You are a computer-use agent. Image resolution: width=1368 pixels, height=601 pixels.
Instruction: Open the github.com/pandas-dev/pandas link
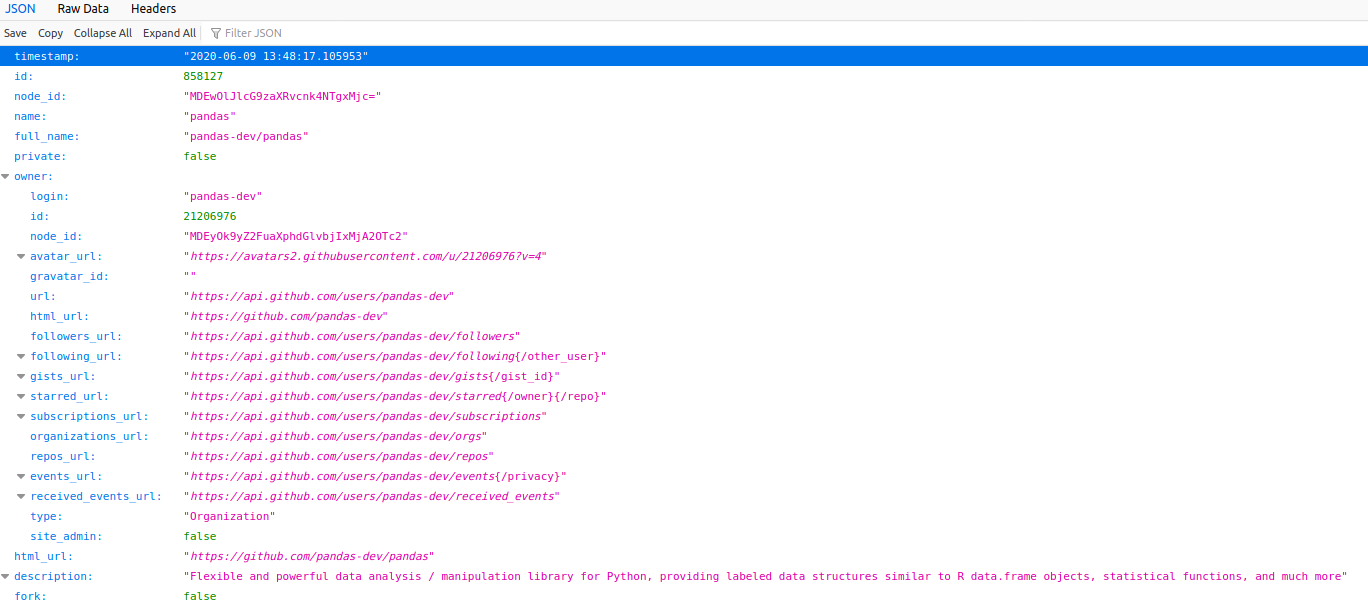click(309, 556)
